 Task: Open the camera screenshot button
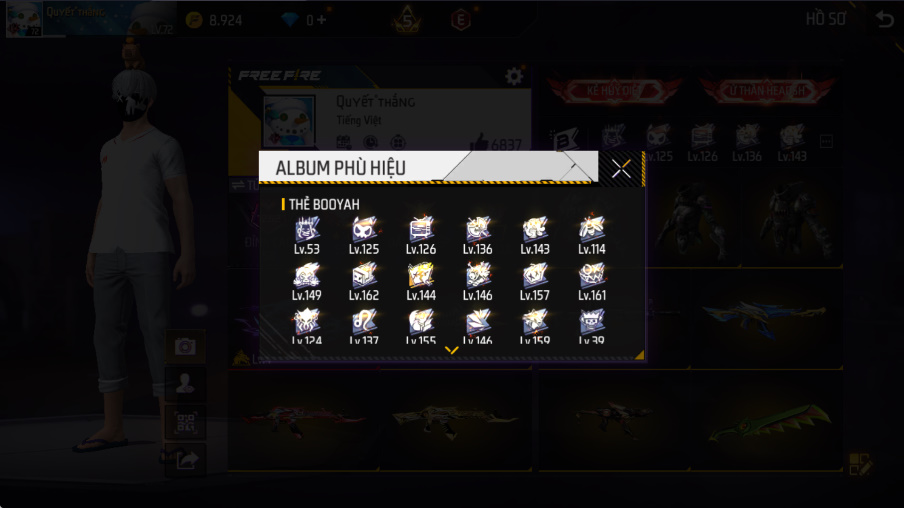click(185, 347)
